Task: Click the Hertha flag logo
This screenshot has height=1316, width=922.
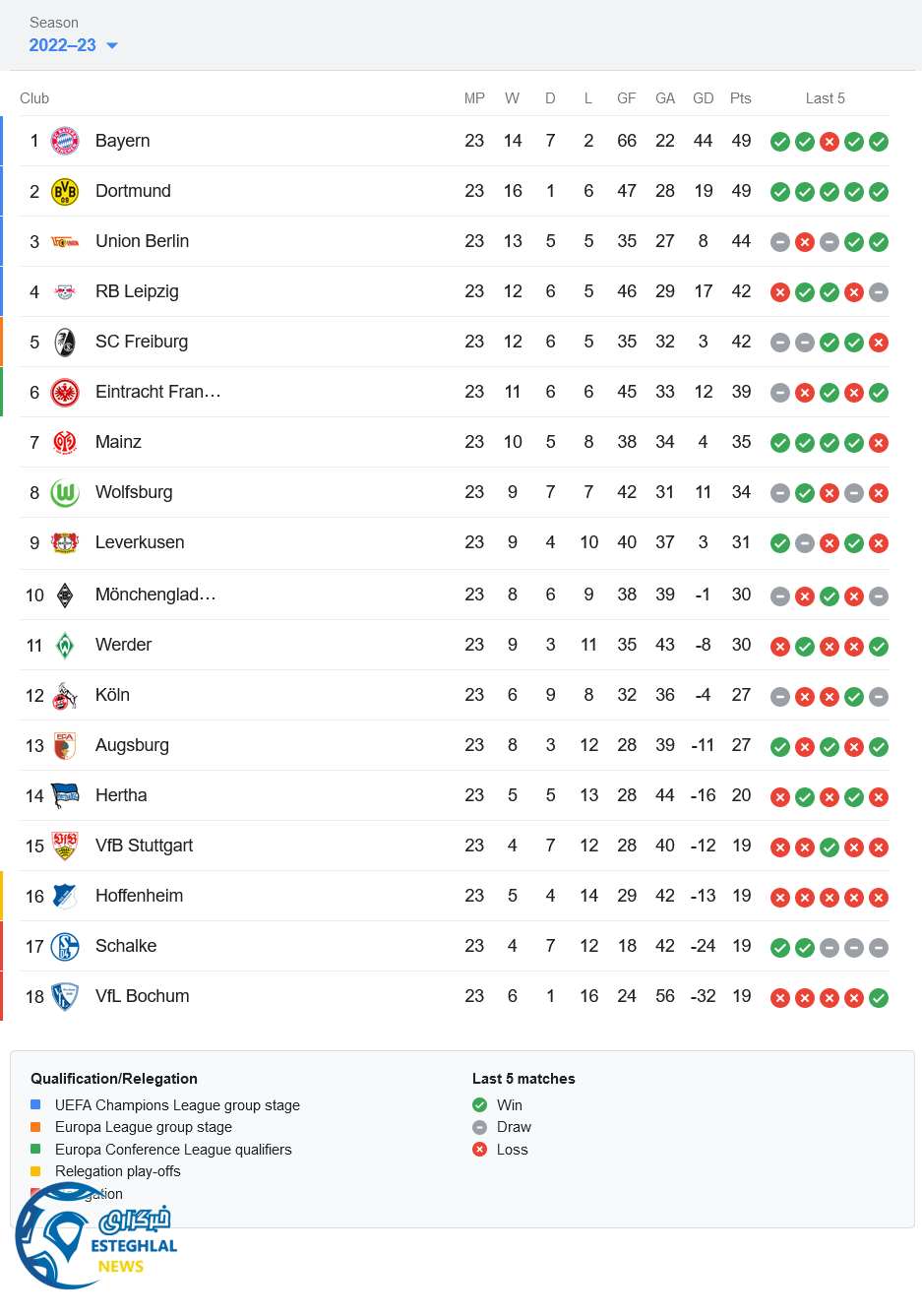Action: point(65,795)
